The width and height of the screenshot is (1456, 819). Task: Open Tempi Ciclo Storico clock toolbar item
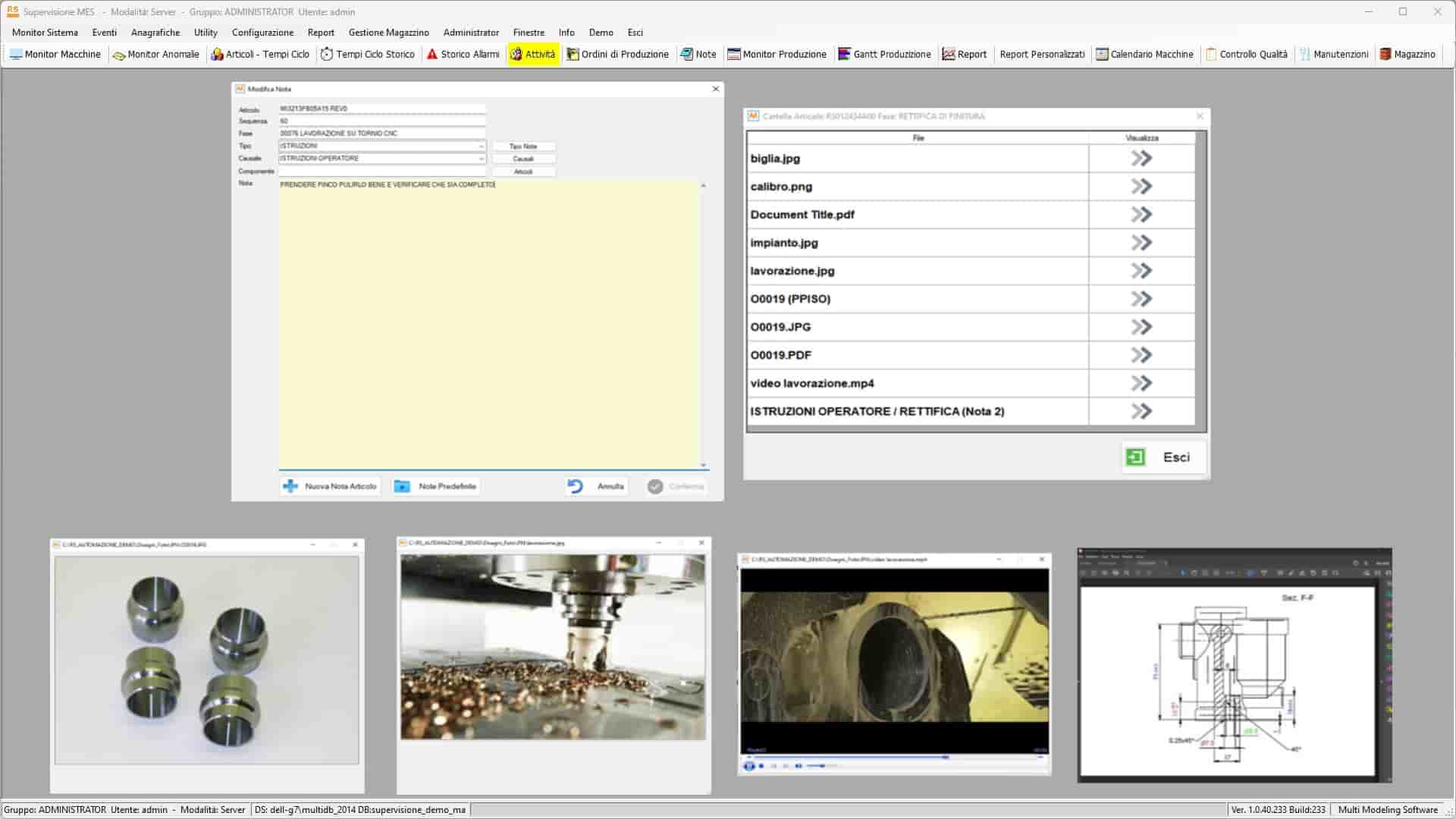click(368, 55)
